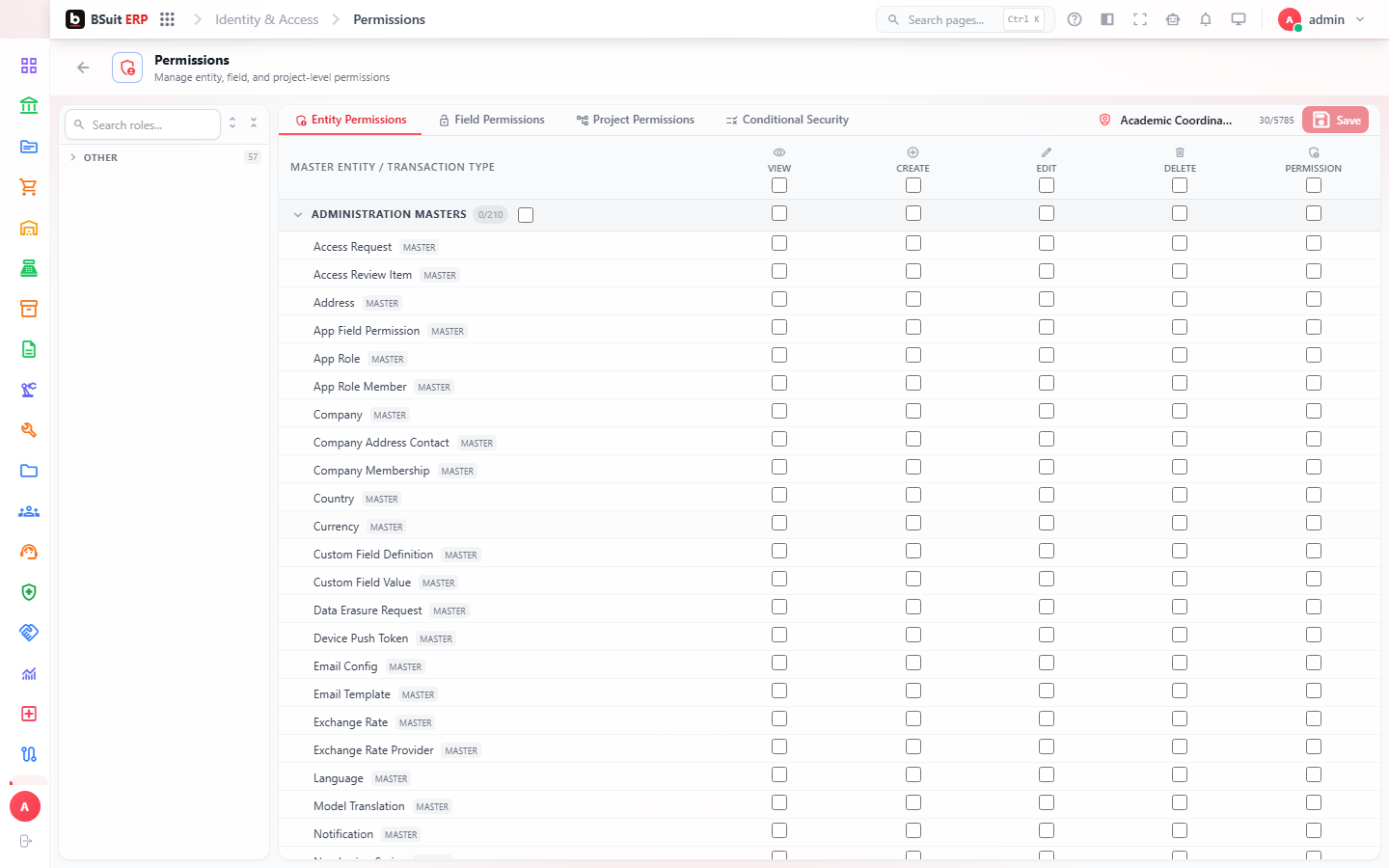Image resolution: width=1389 pixels, height=868 pixels.
Task: Open the headset support module in sidebar
Action: coord(29,552)
